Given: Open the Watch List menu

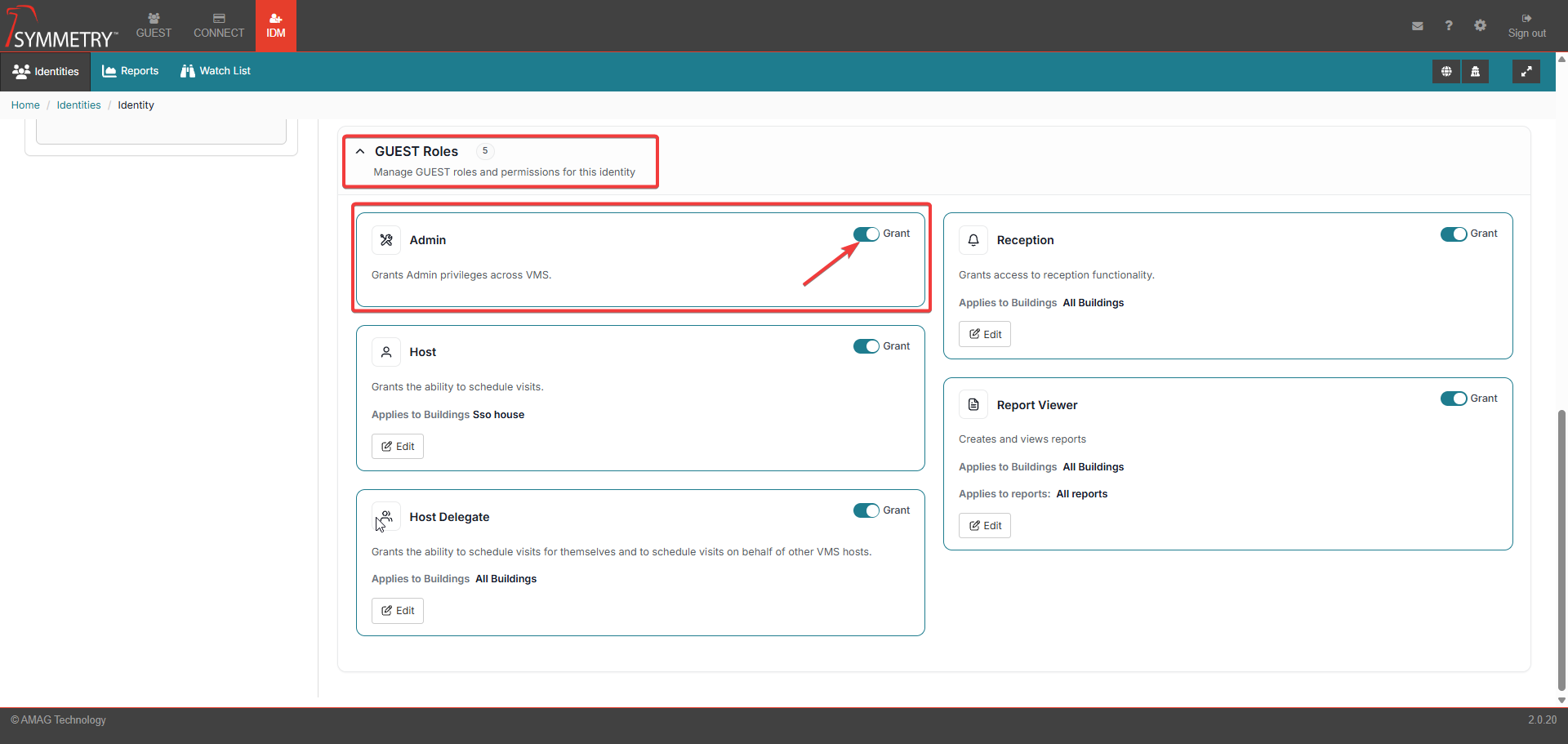Looking at the screenshot, I should [x=216, y=71].
